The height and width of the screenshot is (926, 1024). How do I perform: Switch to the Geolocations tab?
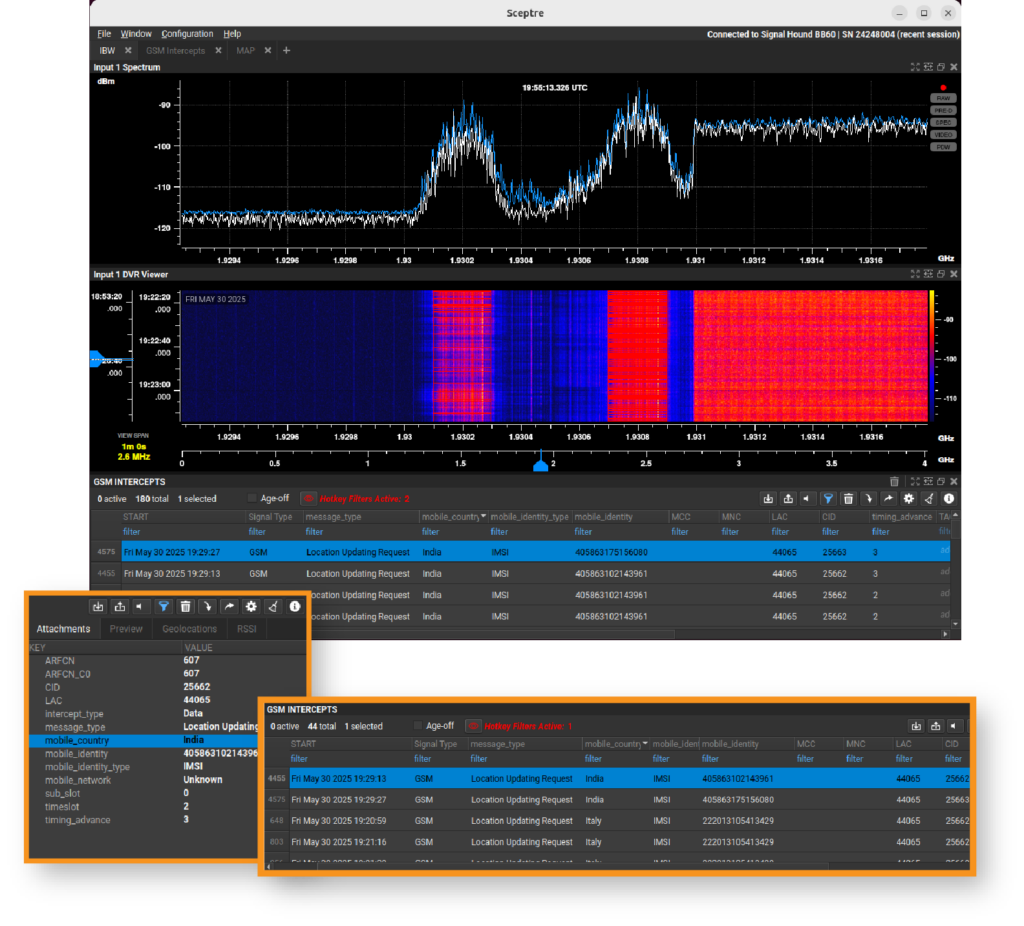(189, 629)
